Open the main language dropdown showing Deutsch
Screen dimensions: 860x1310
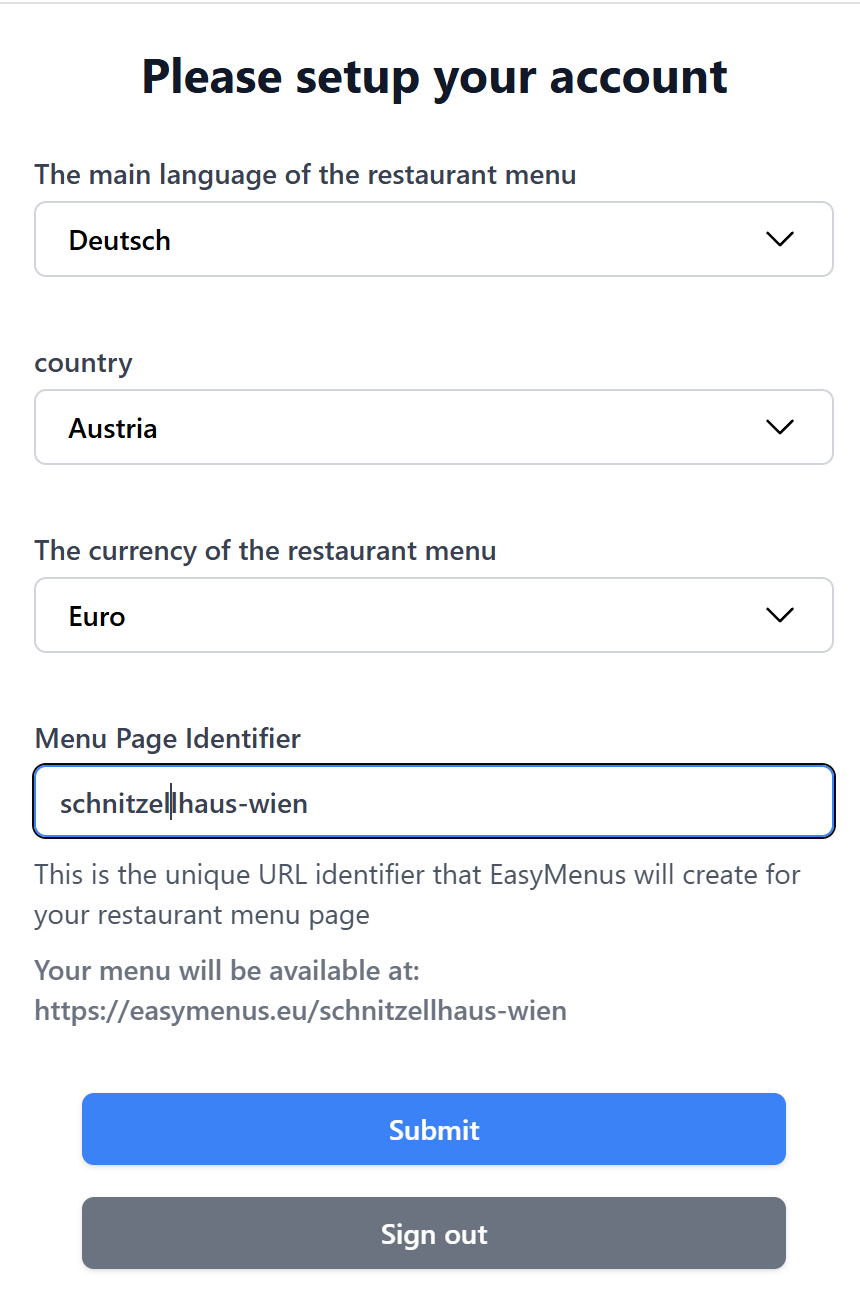pos(433,239)
